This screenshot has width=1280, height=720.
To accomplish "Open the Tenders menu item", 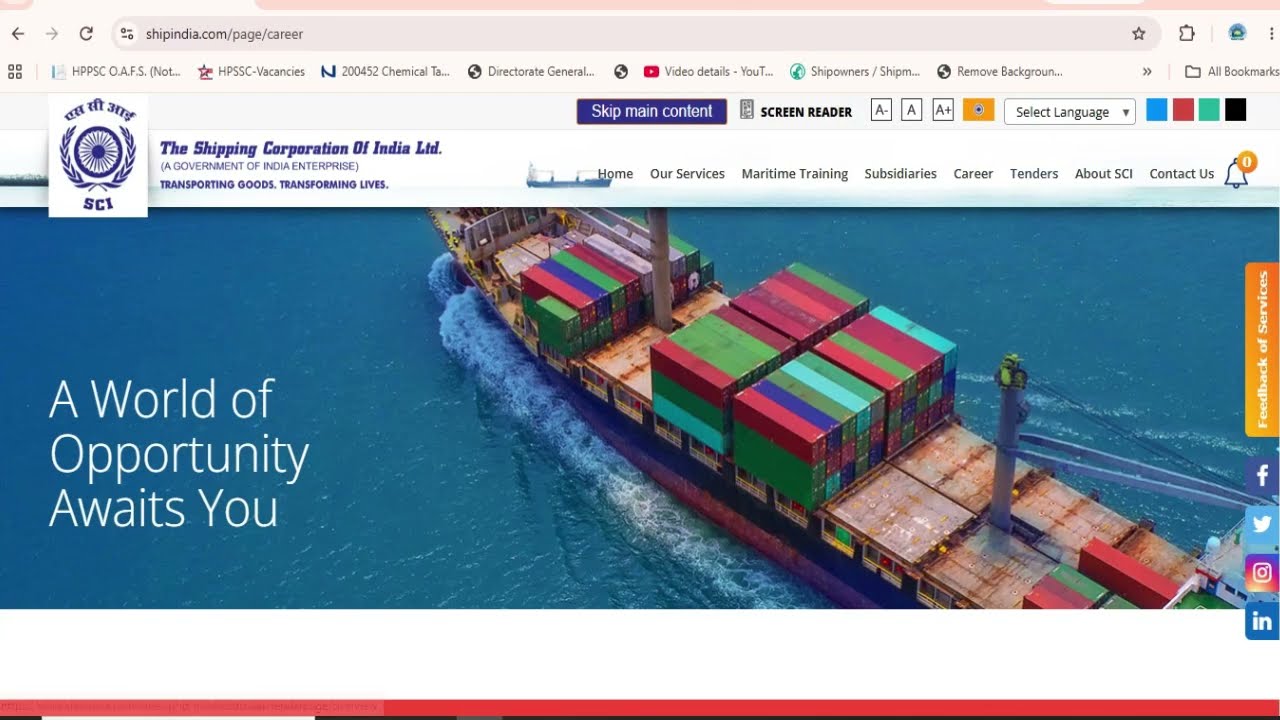I will point(1034,174).
